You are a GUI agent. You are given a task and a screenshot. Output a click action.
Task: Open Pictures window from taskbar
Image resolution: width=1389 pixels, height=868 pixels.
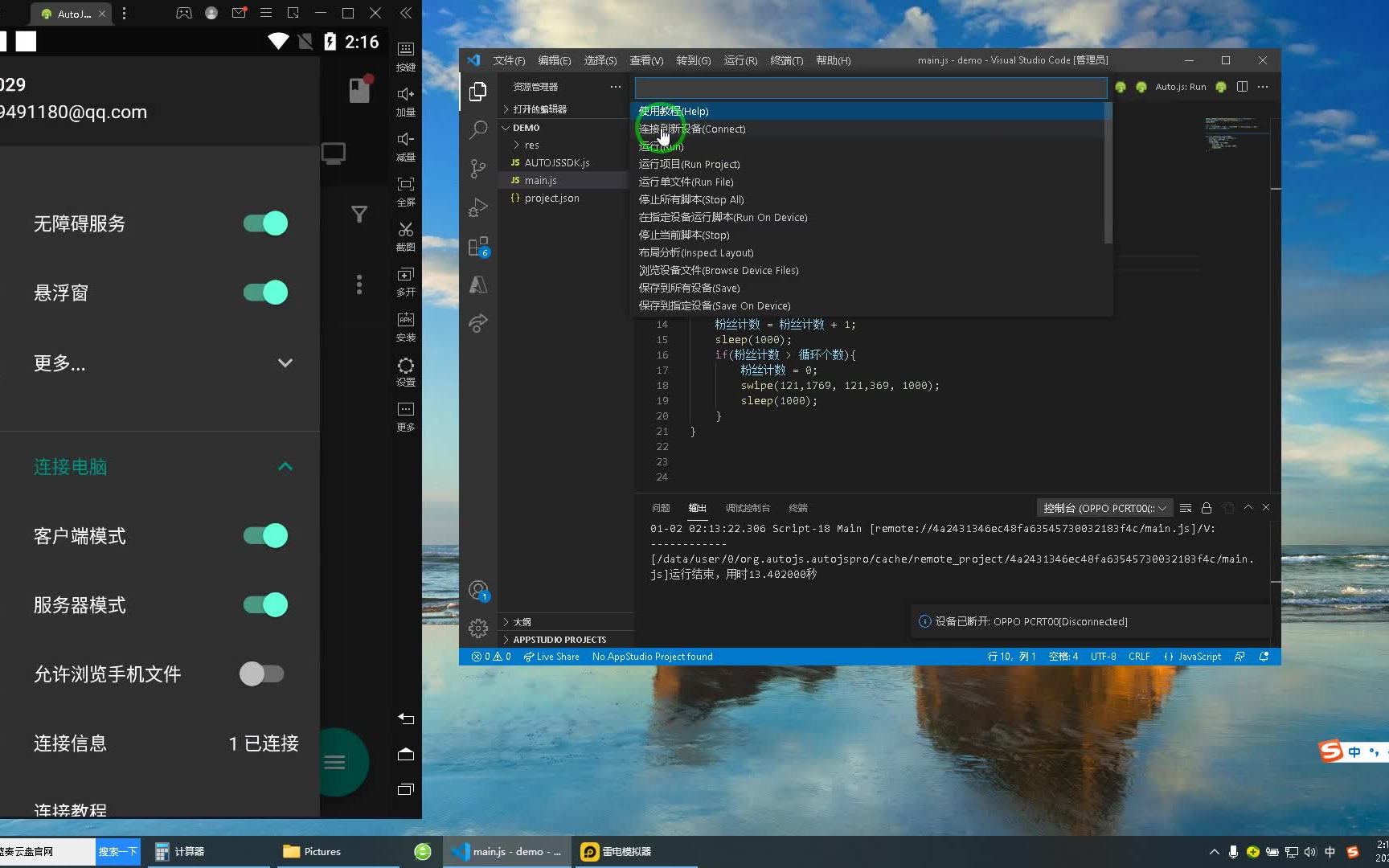338,852
